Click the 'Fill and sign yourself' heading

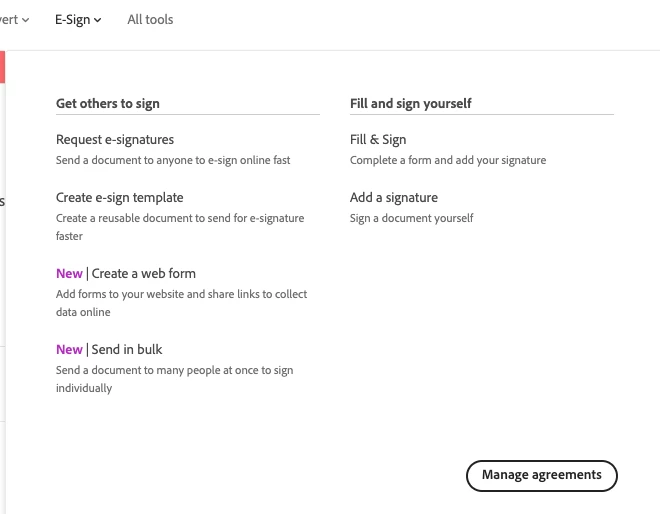pyautogui.click(x=411, y=103)
